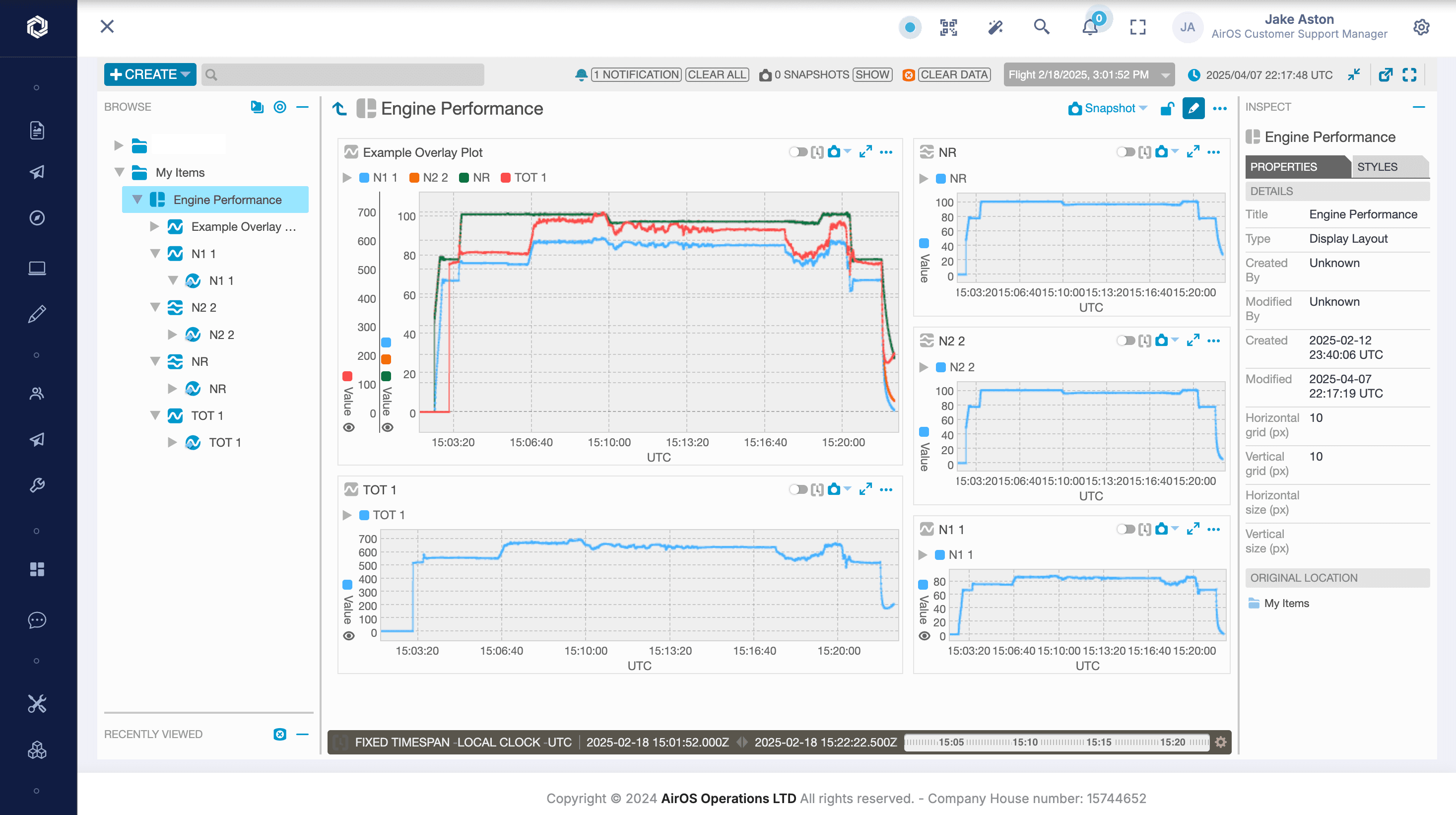Select the PROPERTIES tab

pyautogui.click(x=1284, y=166)
